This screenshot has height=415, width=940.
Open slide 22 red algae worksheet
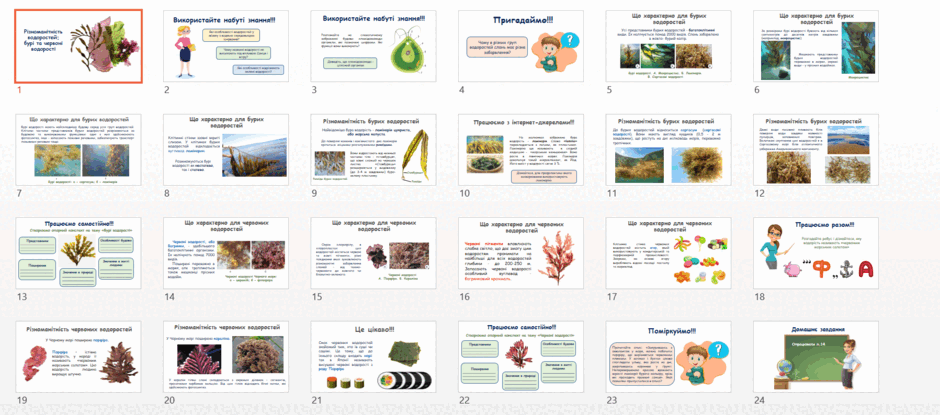(520, 357)
